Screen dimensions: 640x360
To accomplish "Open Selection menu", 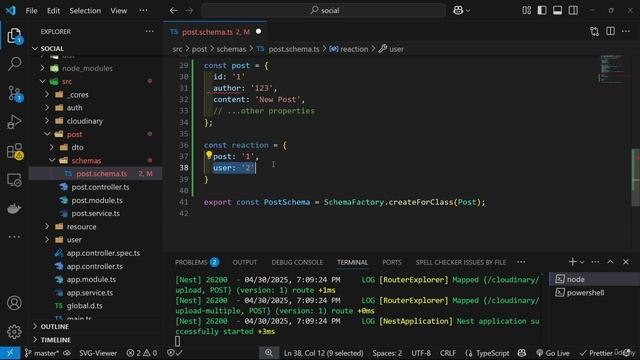I will coord(85,11).
